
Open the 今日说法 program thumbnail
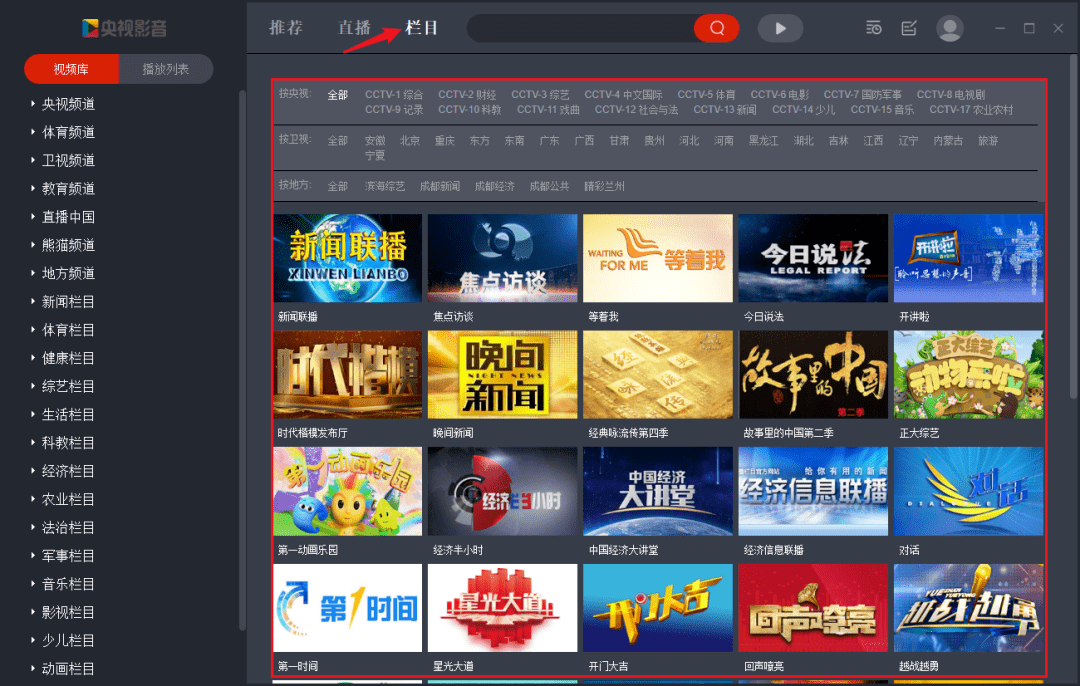pos(813,258)
